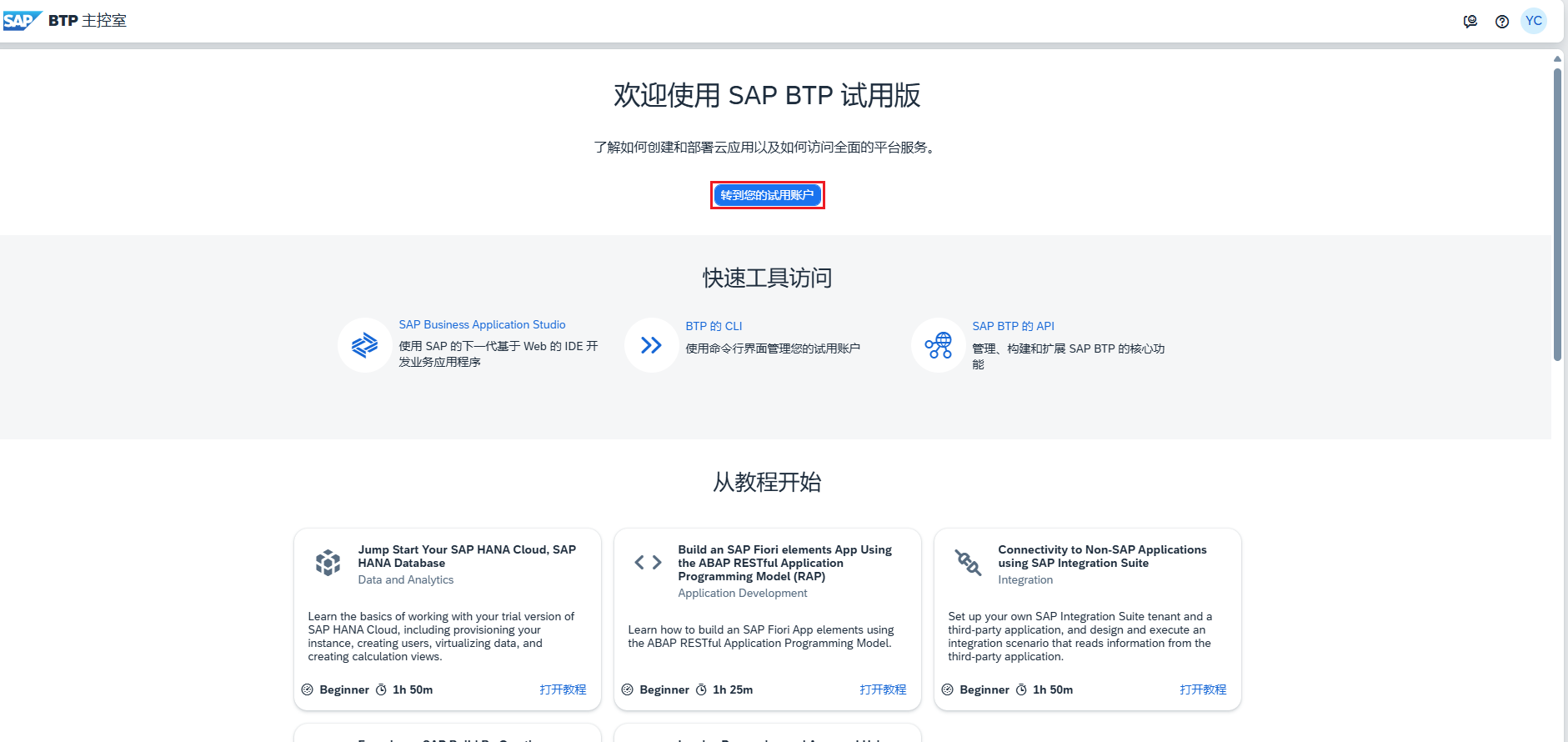
Task: Open the feedback icon in top bar
Action: [1470, 22]
